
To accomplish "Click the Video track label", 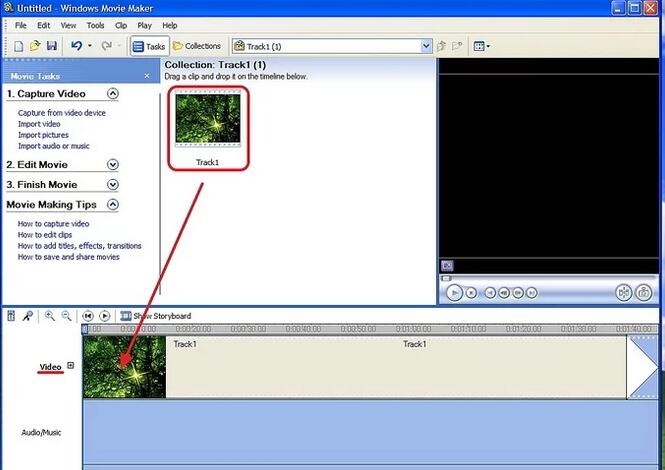I will [50, 366].
